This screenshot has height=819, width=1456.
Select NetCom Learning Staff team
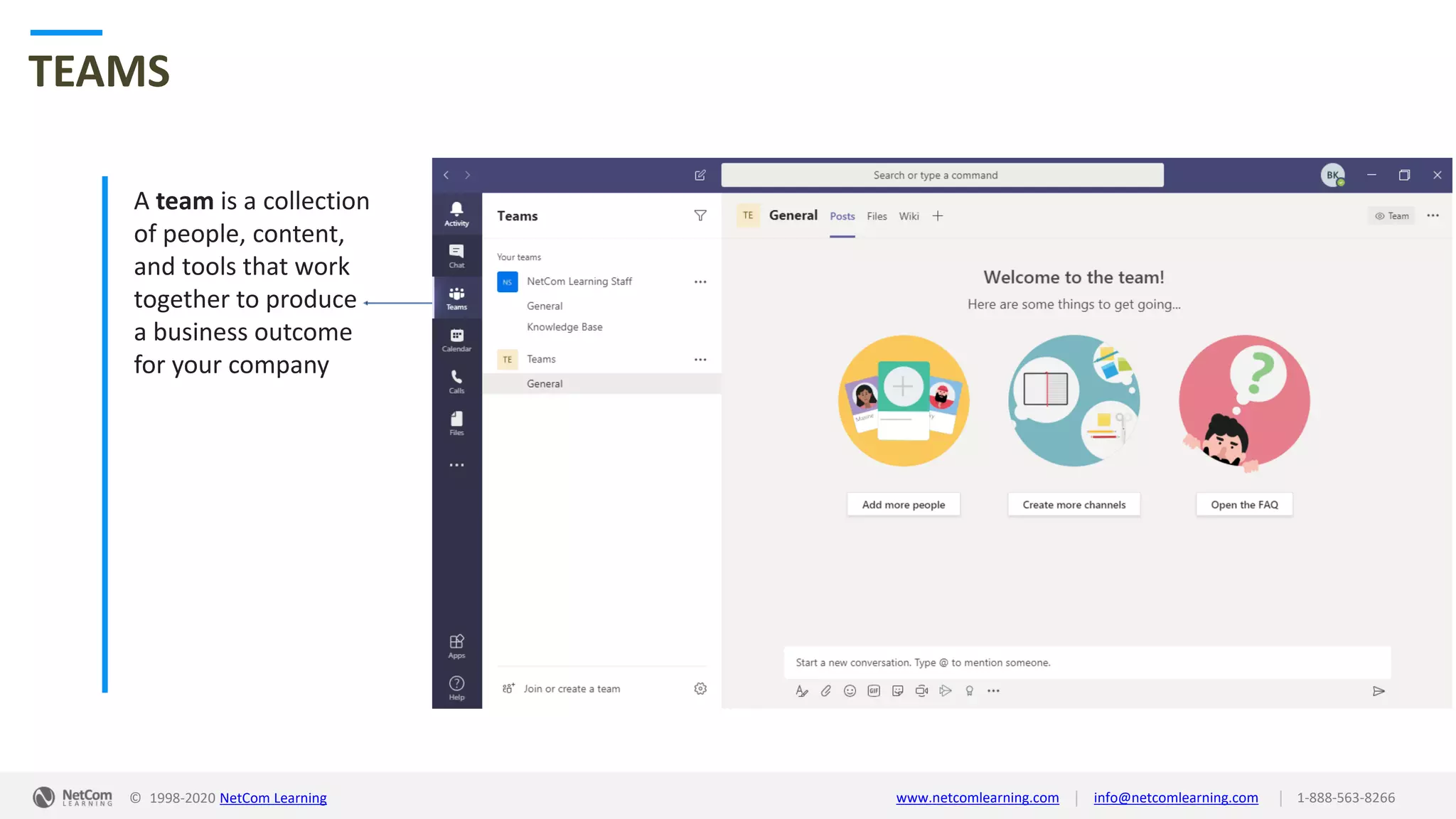point(579,282)
